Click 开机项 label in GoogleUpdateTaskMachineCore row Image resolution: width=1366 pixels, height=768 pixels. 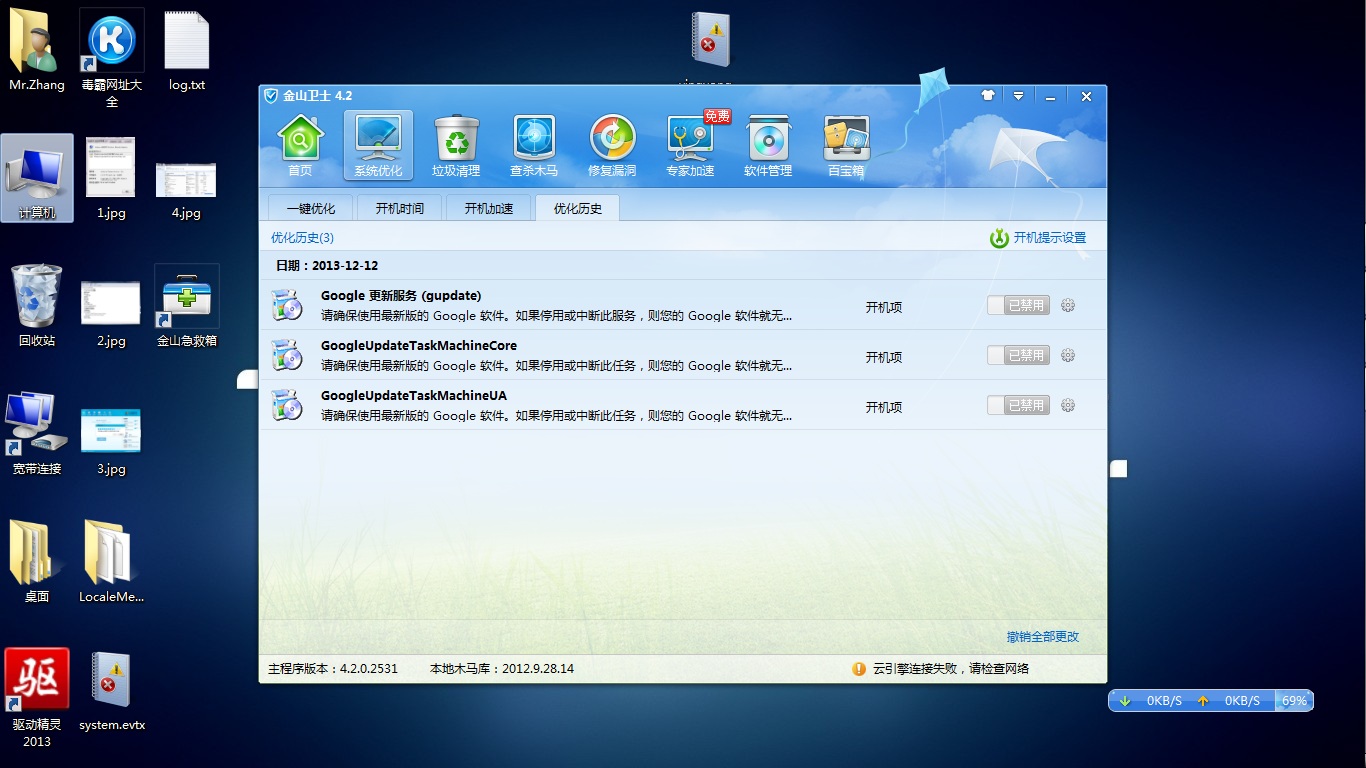tap(884, 357)
